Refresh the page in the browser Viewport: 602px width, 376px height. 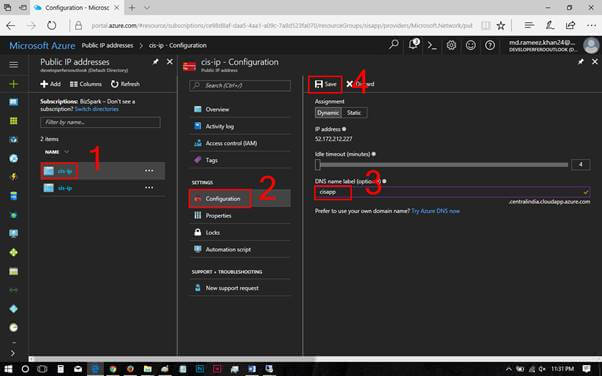coord(51,26)
